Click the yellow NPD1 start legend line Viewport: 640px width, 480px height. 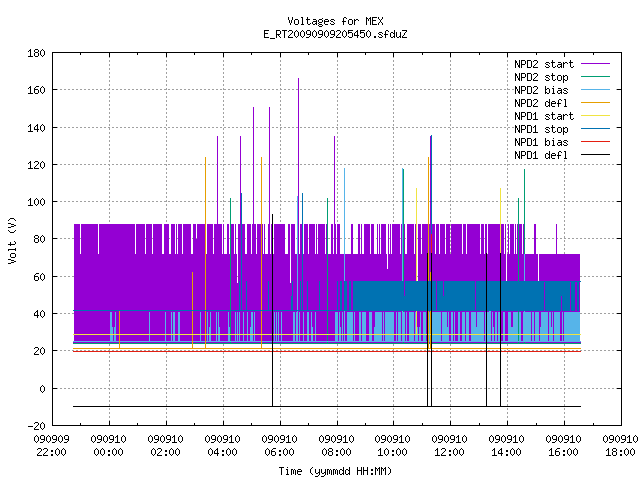[x=595, y=116]
